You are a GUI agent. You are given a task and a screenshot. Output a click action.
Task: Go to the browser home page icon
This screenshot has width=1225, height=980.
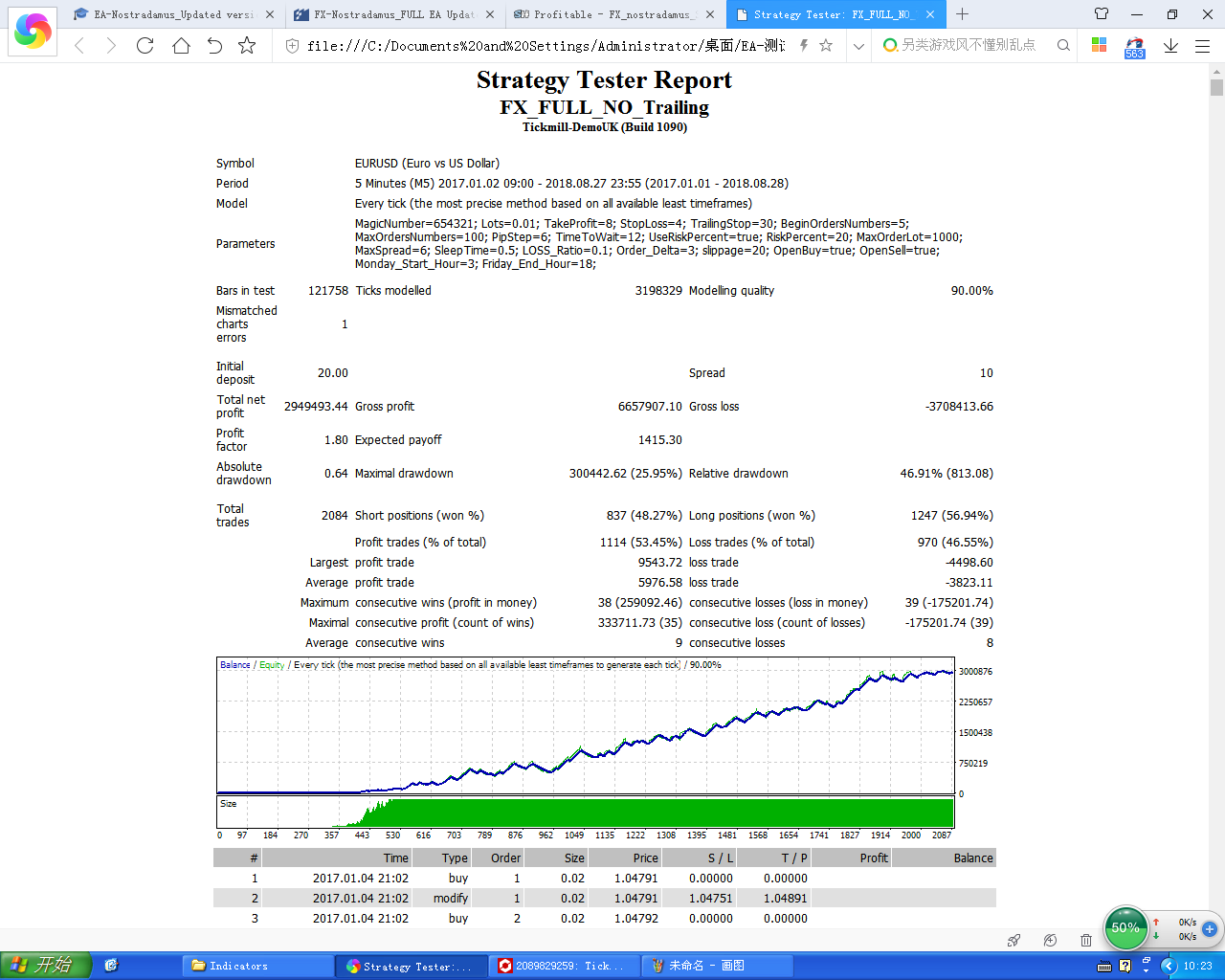181,45
